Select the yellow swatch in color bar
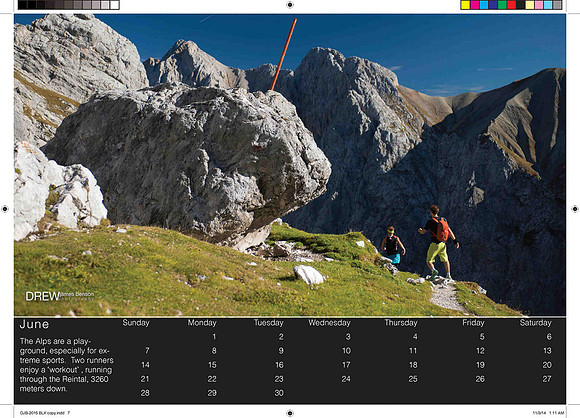Viewport: 580px width, 418px height. pyautogui.click(x=465, y=5)
